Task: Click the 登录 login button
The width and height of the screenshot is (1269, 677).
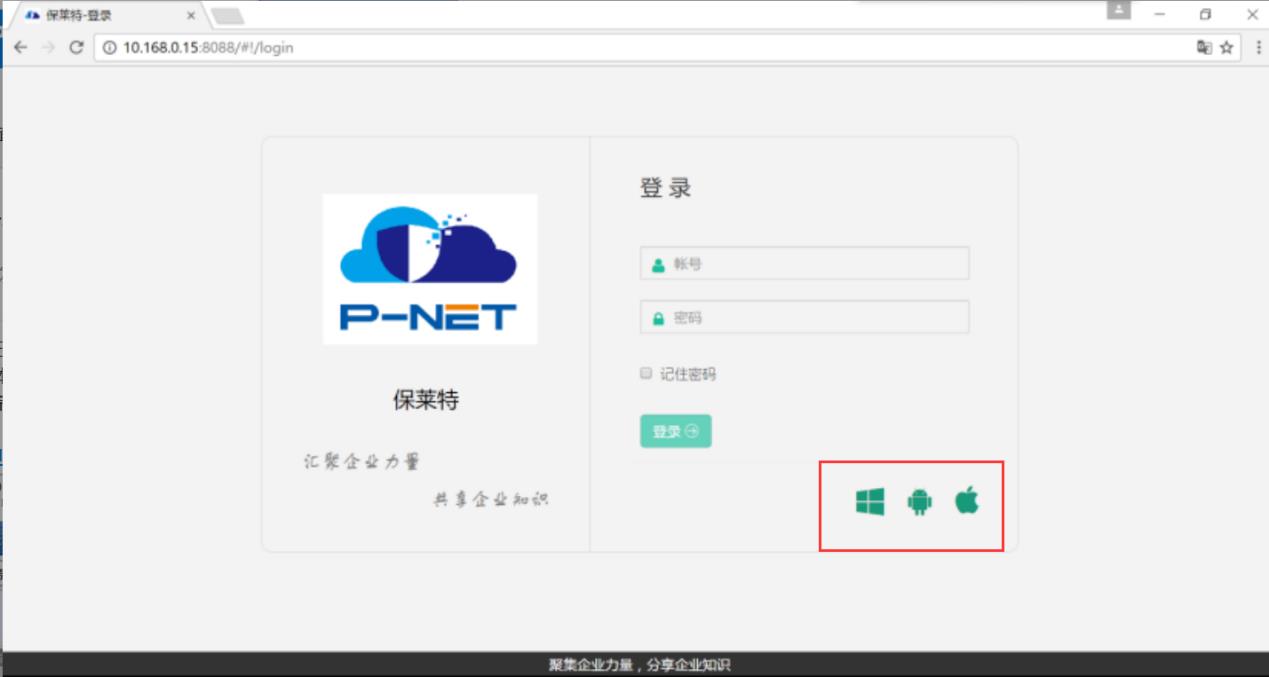Action: [675, 431]
